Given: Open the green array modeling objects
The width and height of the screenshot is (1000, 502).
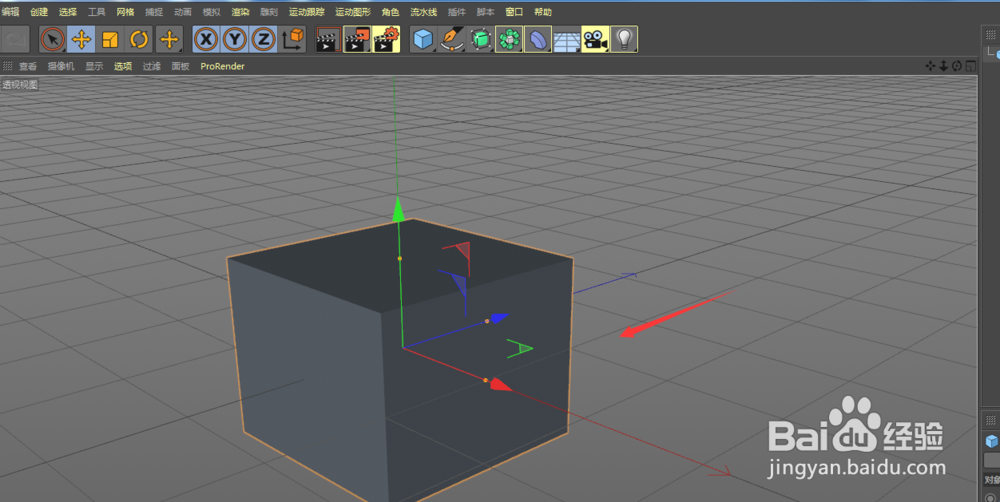Looking at the screenshot, I should pyautogui.click(x=509, y=40).
